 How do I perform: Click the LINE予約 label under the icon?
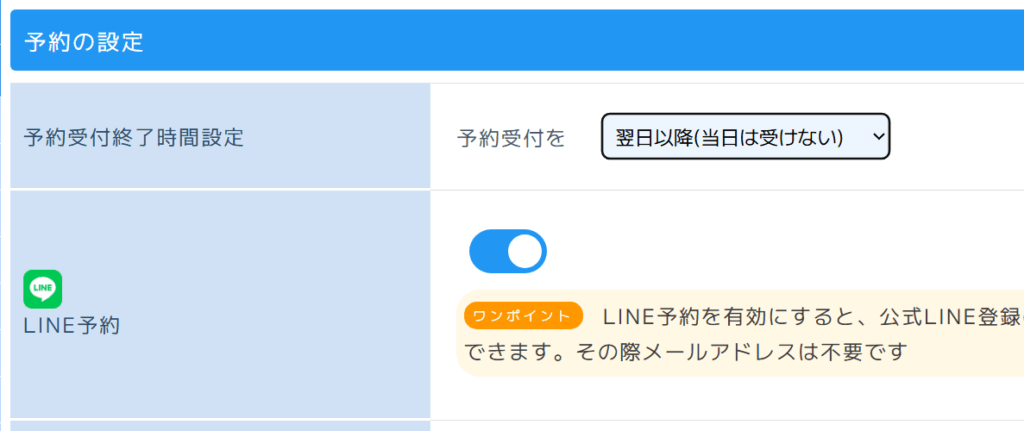(x=71, y=325)
